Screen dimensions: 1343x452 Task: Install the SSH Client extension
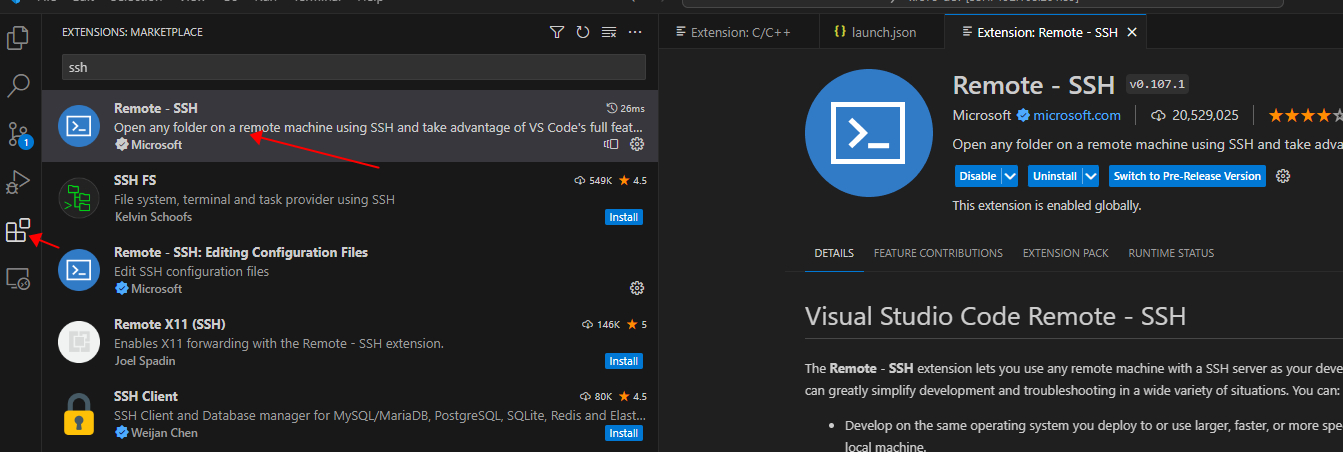pos(624,433)
